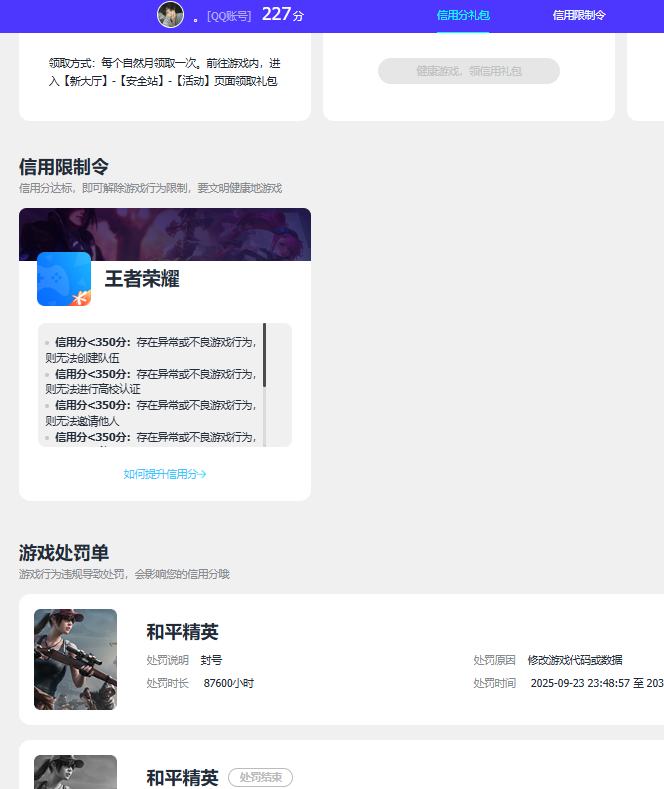664x789 pixels.
Task: Click the 则无法进行高校认证 restriction entry
Action: (x=93, y=389)
